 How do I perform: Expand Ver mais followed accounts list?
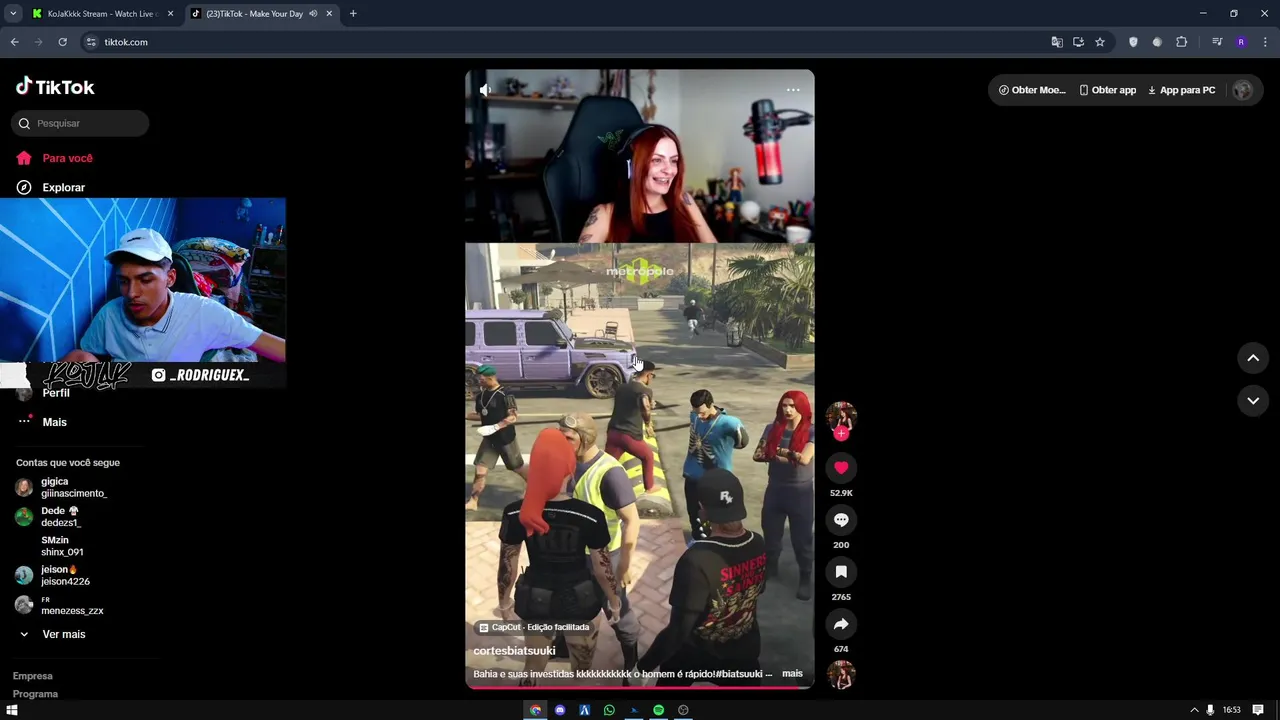52,634
